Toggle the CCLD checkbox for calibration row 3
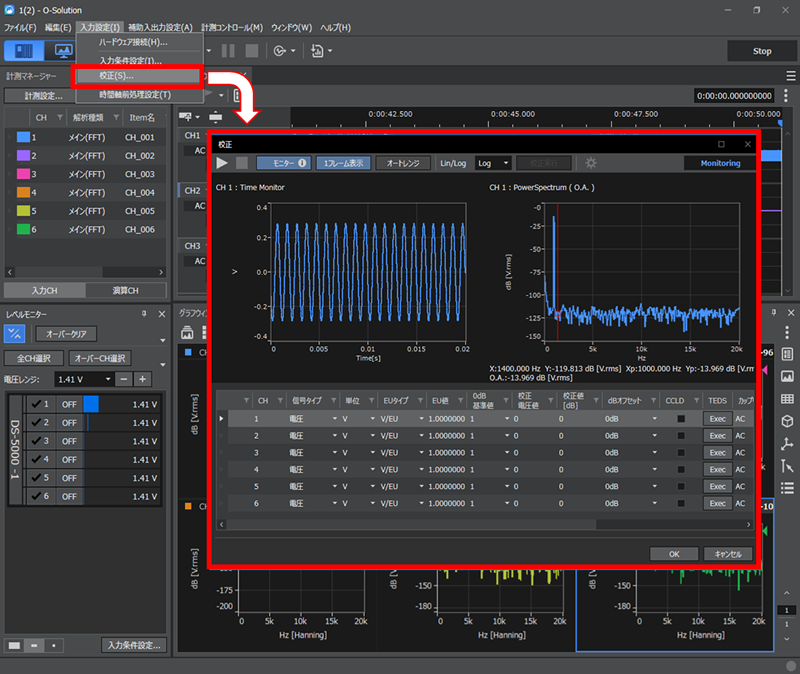 (681, 453)
